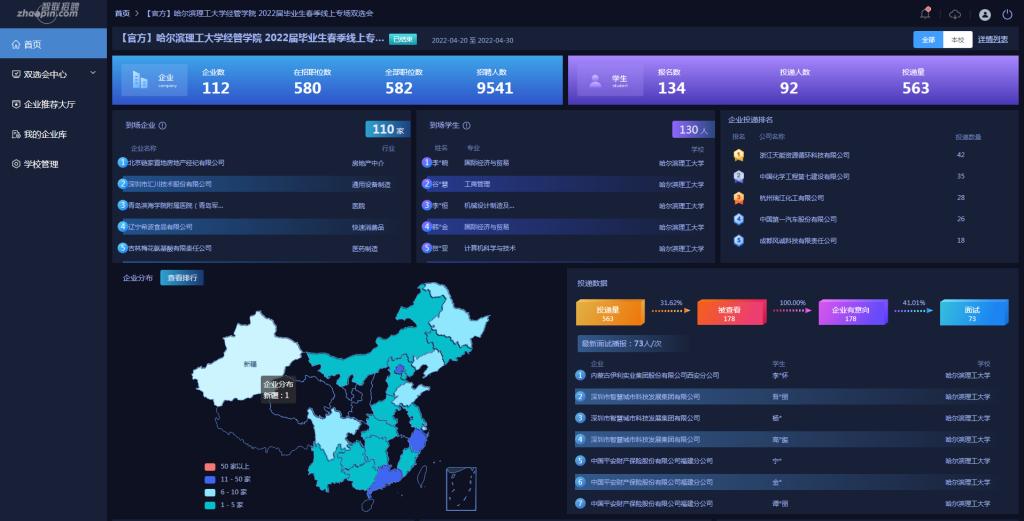Switch the data scope to 本校
Viewport: 1024px width, 521px height.
tap(957, 40)
